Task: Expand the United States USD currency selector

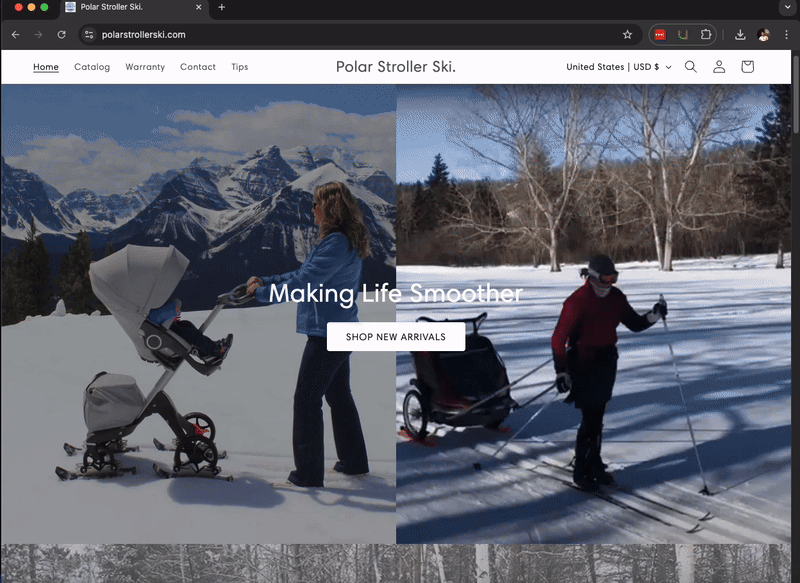Action: pyautogui.click(x=613, y=66)
